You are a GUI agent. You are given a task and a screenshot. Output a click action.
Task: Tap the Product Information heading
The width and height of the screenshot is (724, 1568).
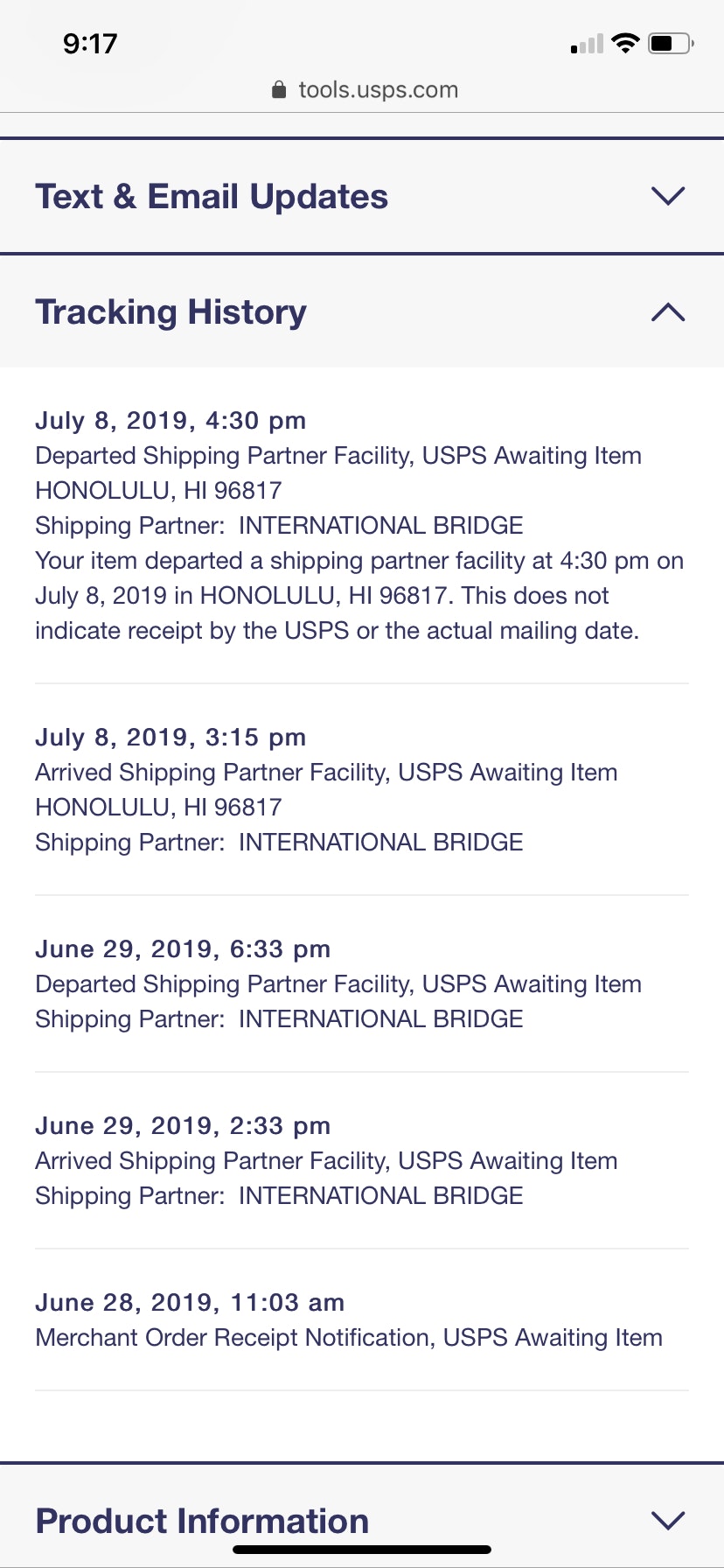[x=202, y=1521]
